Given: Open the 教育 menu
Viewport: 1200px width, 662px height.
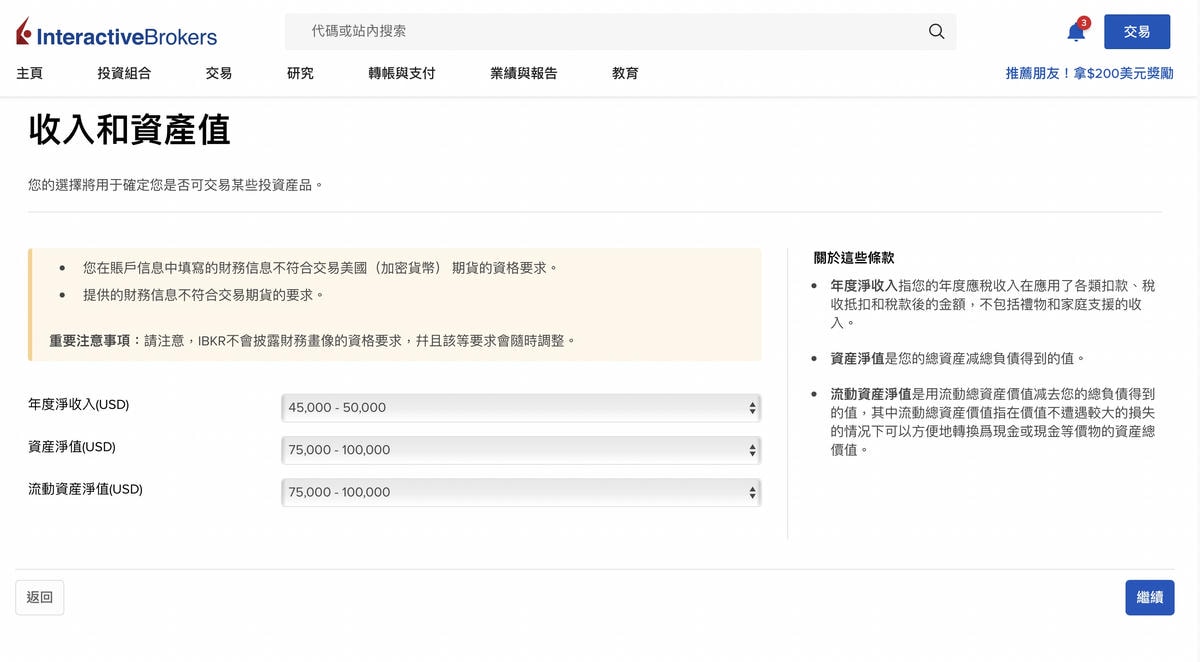Looking at the screenshot, I should click(x=625, y=73).
